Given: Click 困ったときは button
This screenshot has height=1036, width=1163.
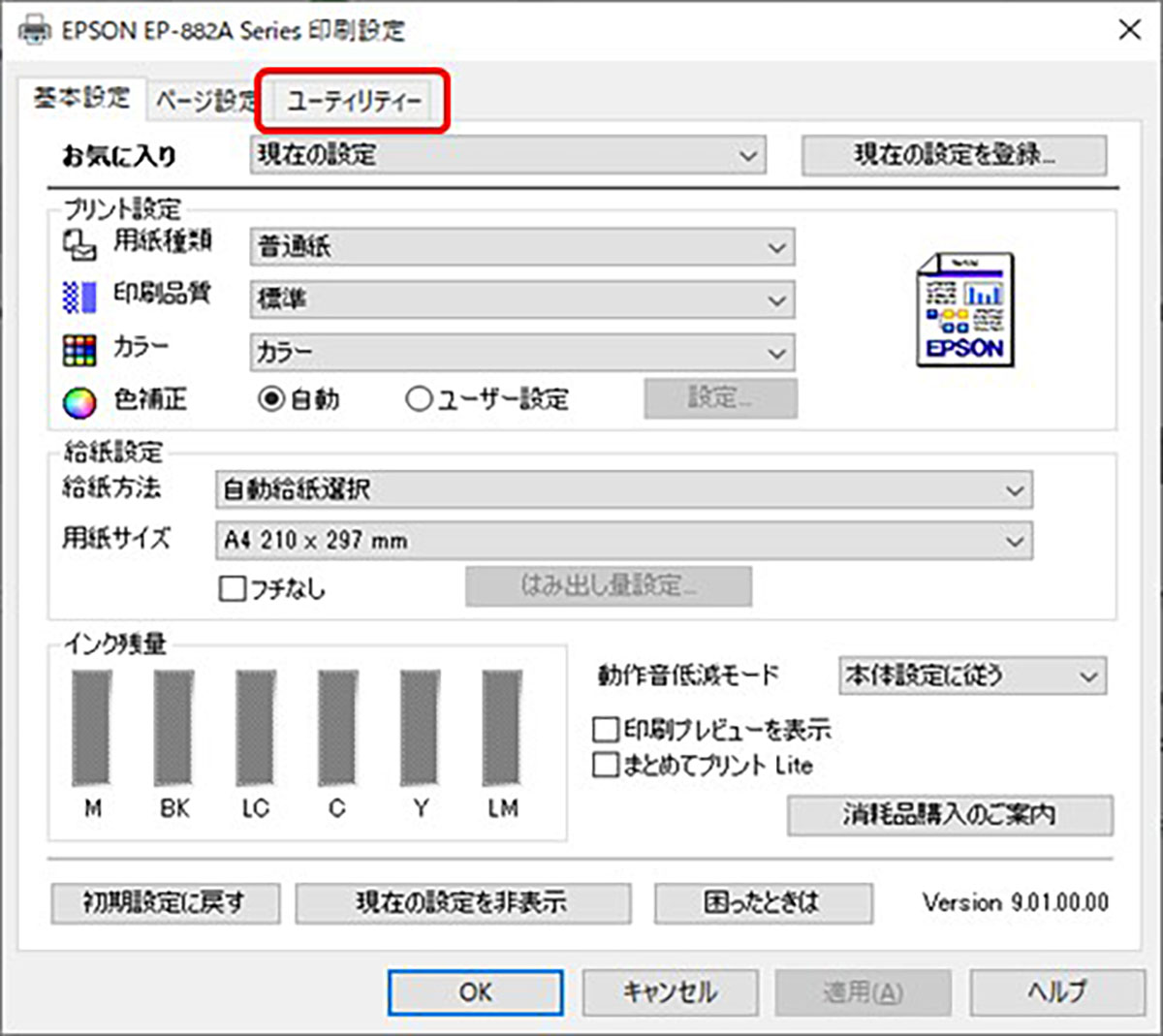Looking at the screenshot, I should (x=763, y=903).
